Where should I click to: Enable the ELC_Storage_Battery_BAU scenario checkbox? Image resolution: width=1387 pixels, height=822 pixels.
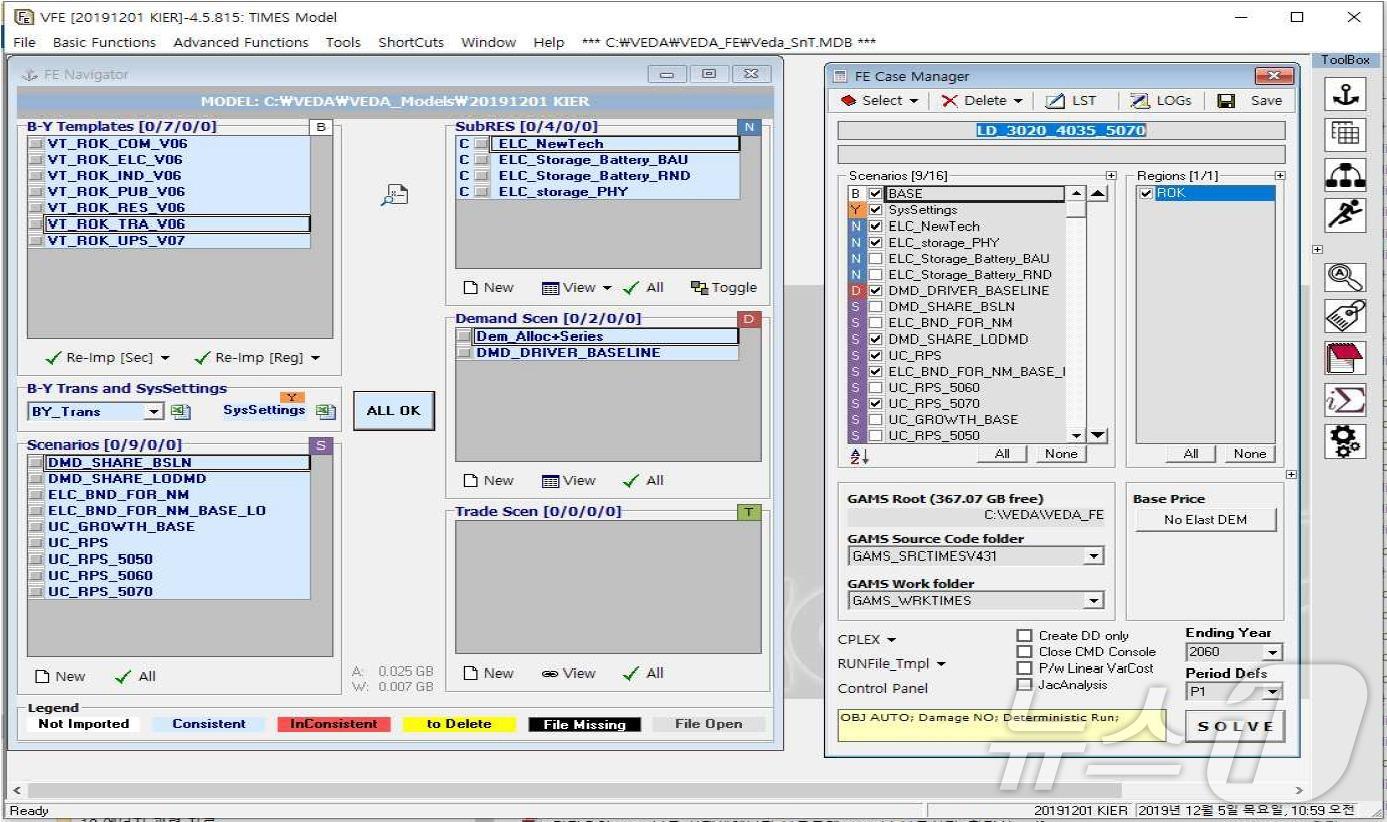(876, 259)
